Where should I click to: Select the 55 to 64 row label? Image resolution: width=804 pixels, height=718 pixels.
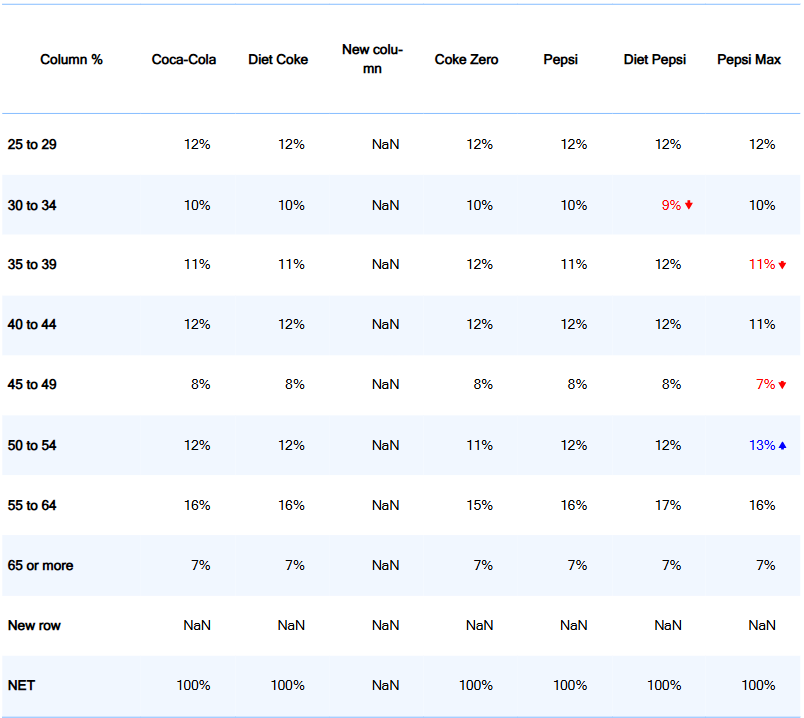(32, 505)
